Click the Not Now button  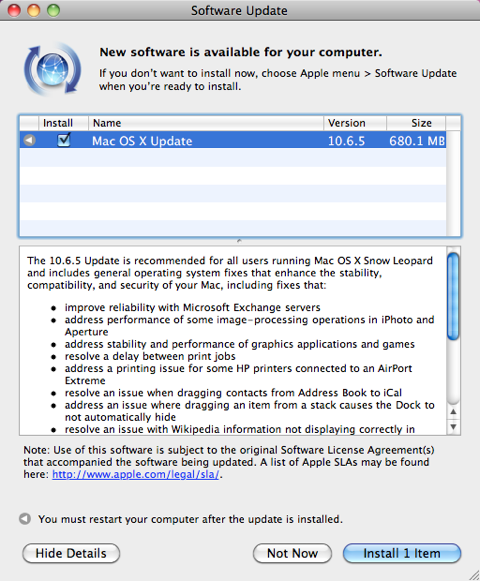[x=292, y=553]
